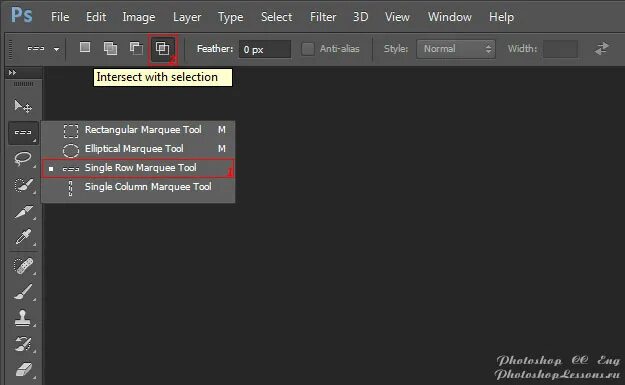This screenshot has width=625, height=385.
Task: Select the Quick Selection tool
Action: (x=23, y=185)
